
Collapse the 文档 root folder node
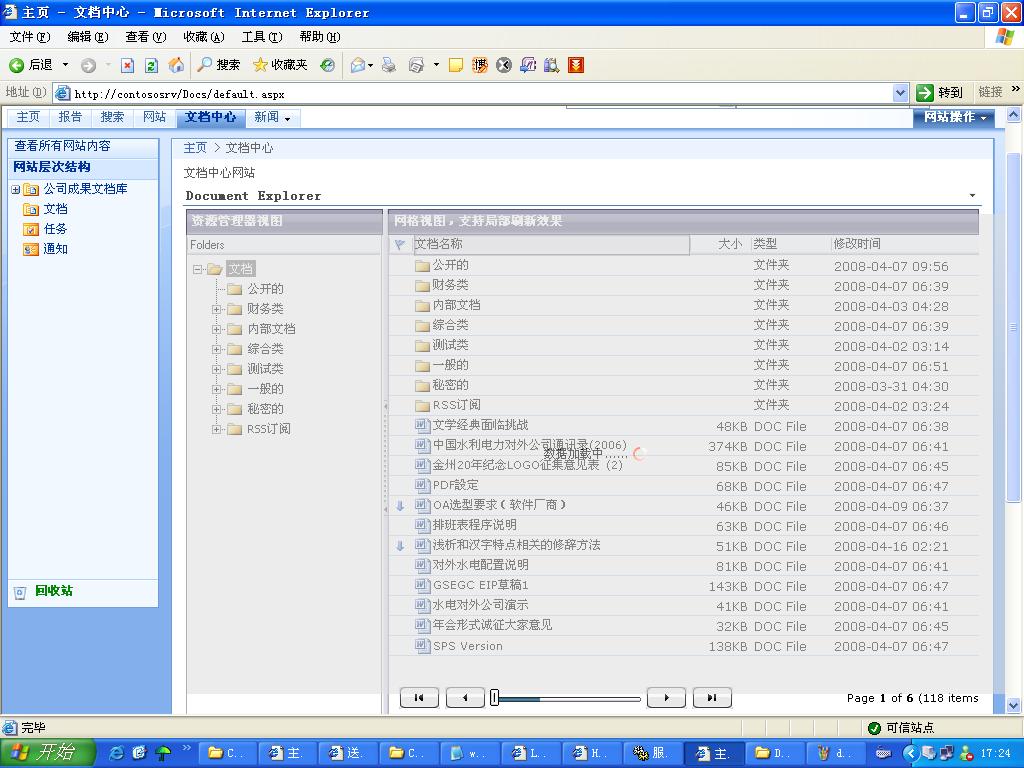pyautogui.click(x=198, y=269)
